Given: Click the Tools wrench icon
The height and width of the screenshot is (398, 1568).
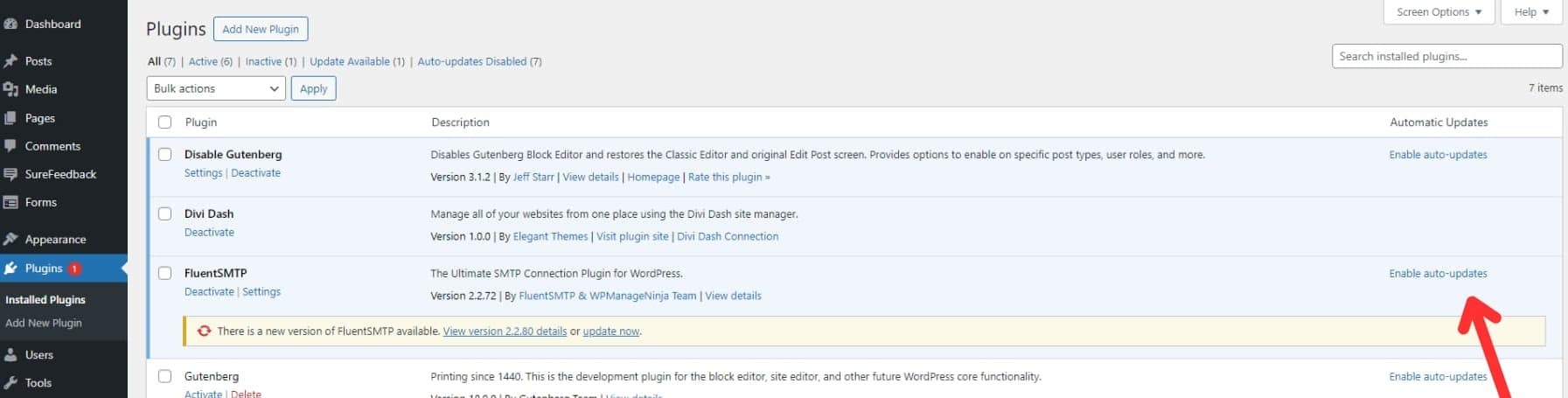Looking at the screenshot, I should coord(10,383).
